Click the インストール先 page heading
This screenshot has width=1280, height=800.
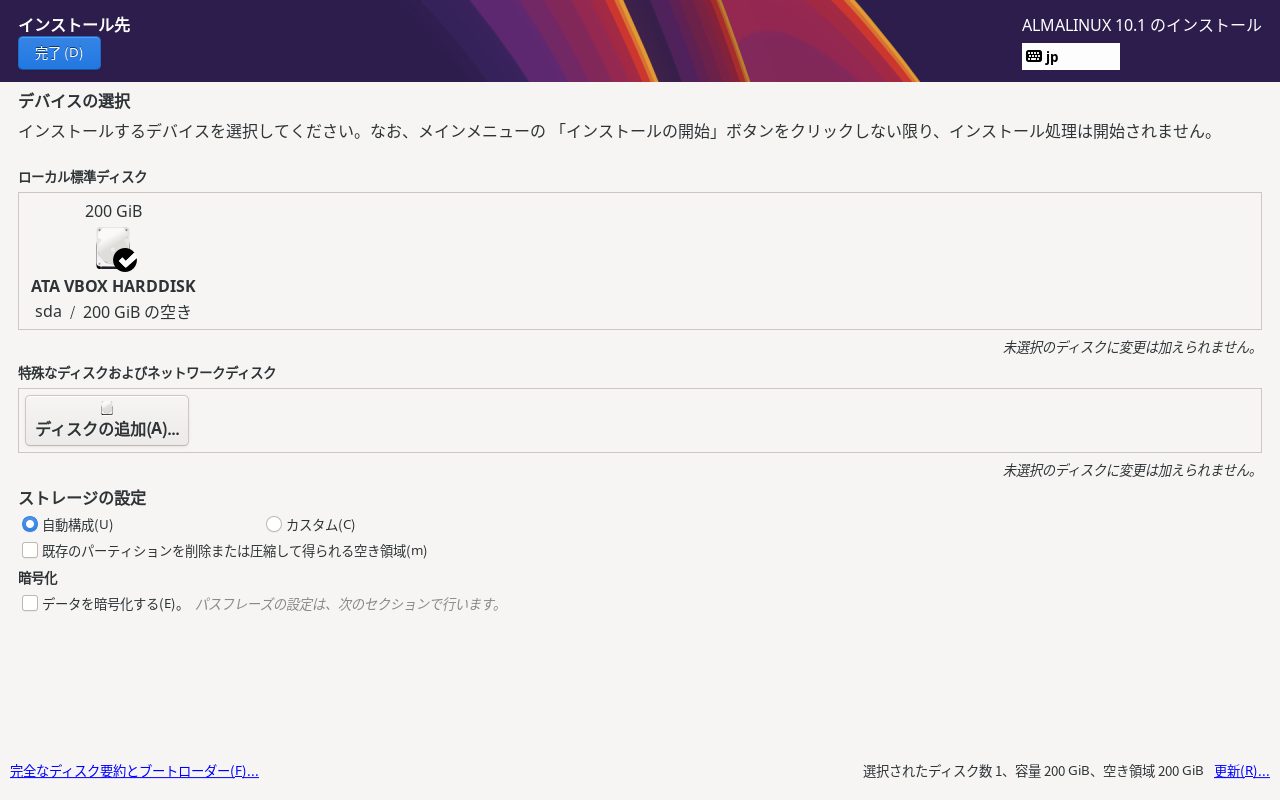[x=74, y=25]
